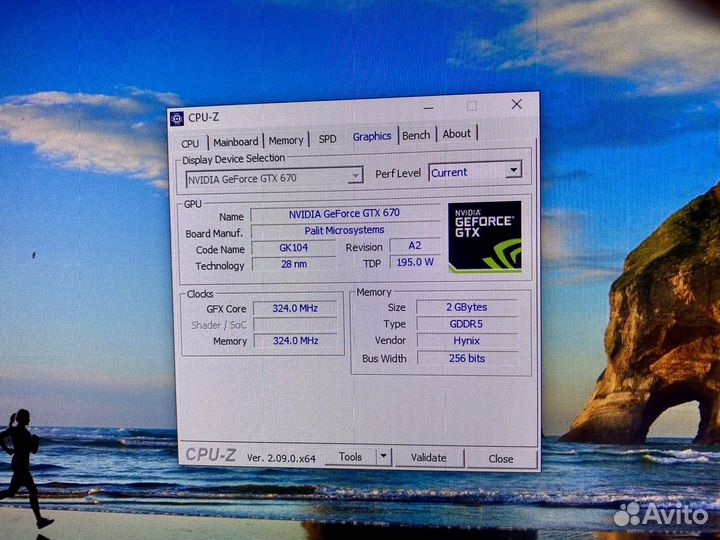Click the Hynix vendor value
720x540 pixels.
[467, 341]
